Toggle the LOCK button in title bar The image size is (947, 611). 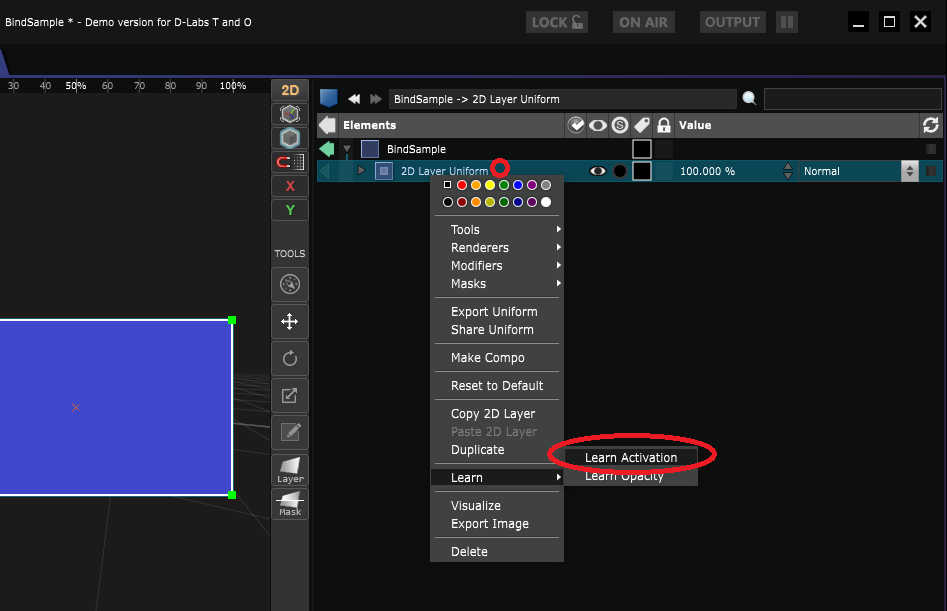[x=557, y=22]
